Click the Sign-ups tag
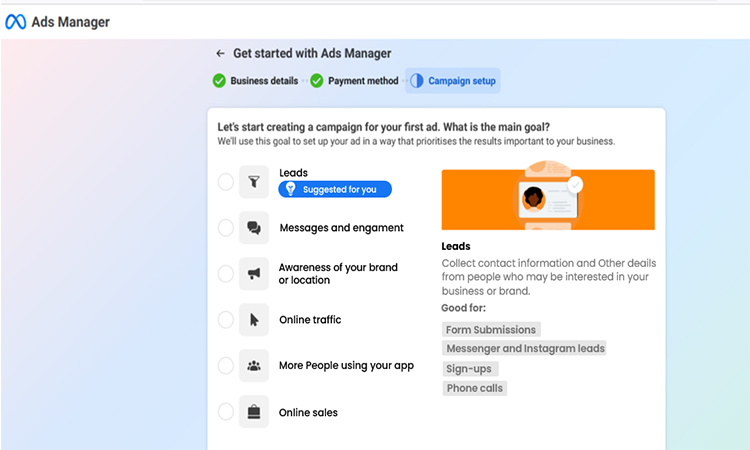Image resolution: width=750 pixels, height=450 pixels. coord(470,369)
